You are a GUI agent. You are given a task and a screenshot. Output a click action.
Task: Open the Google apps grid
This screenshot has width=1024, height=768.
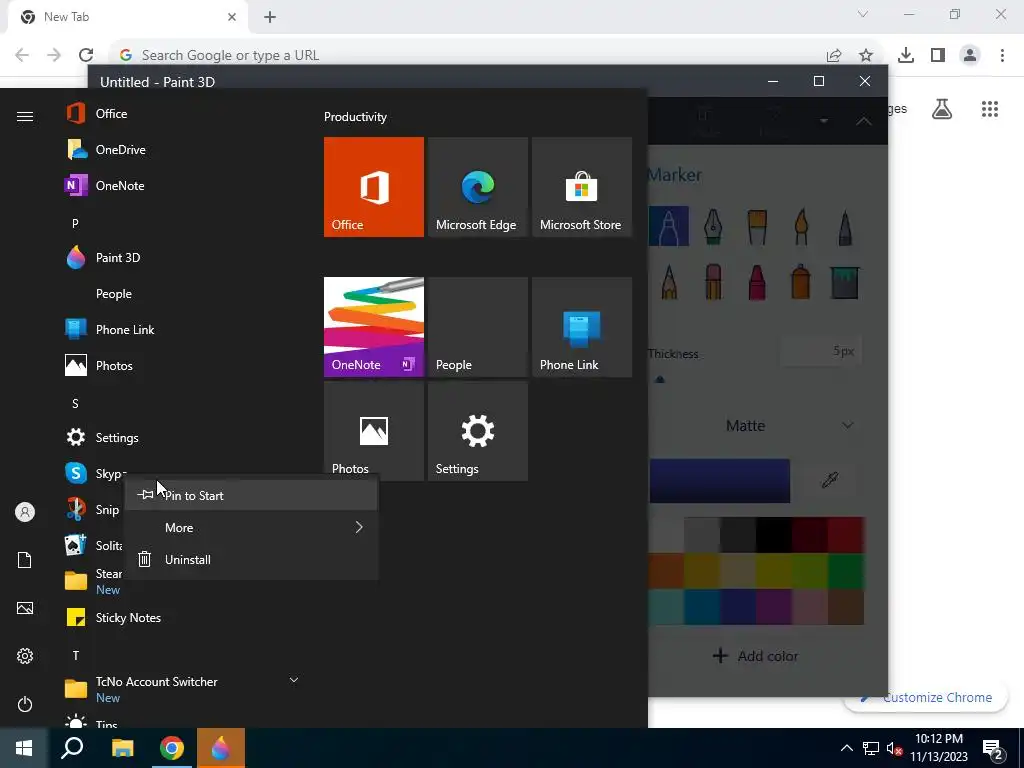tap(990, 109)
